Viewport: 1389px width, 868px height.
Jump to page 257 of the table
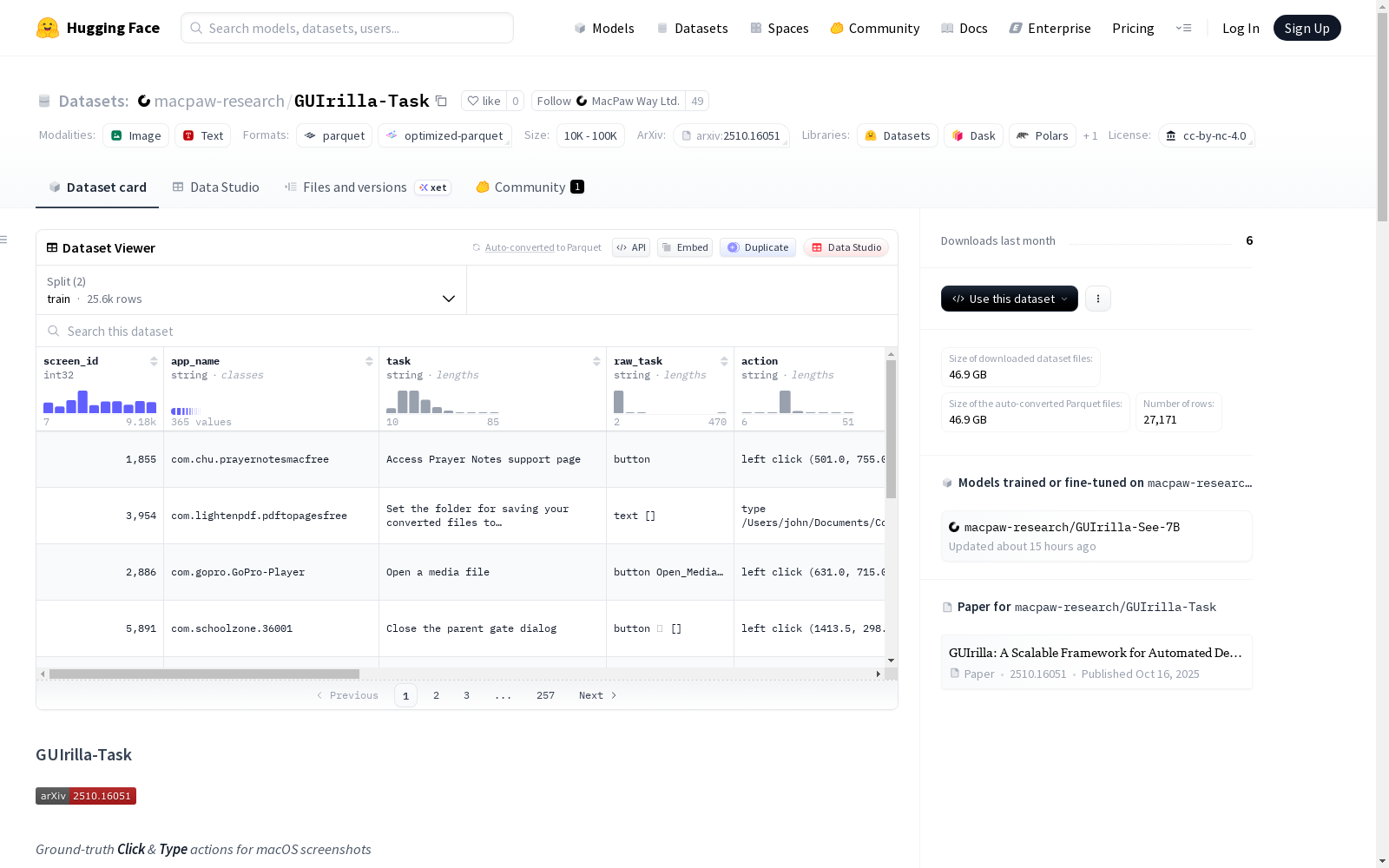(x=545, y=695)
